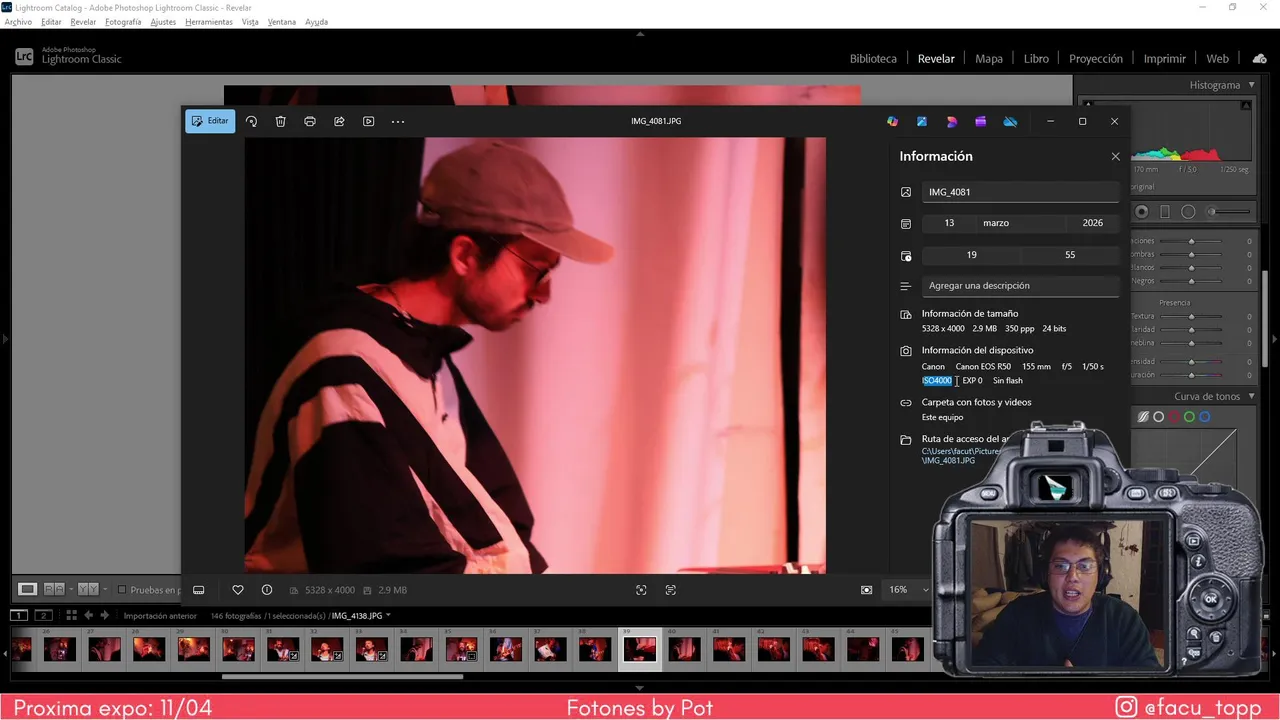This screenshot has height=720, width=1280.
Task: Open the Ajustes menu
Action: (x=163, y=22)
